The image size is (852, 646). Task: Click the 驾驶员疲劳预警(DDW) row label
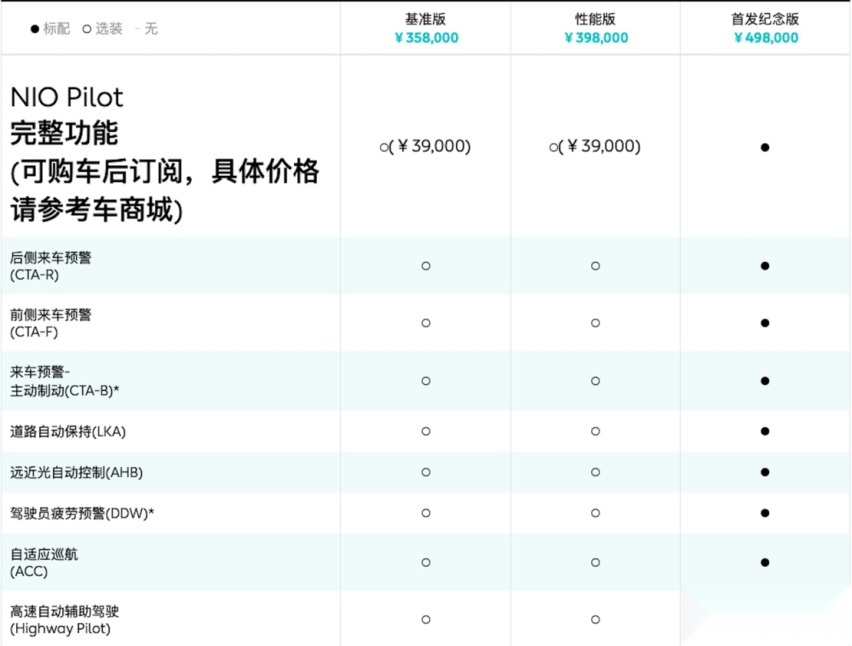[82, 513]
